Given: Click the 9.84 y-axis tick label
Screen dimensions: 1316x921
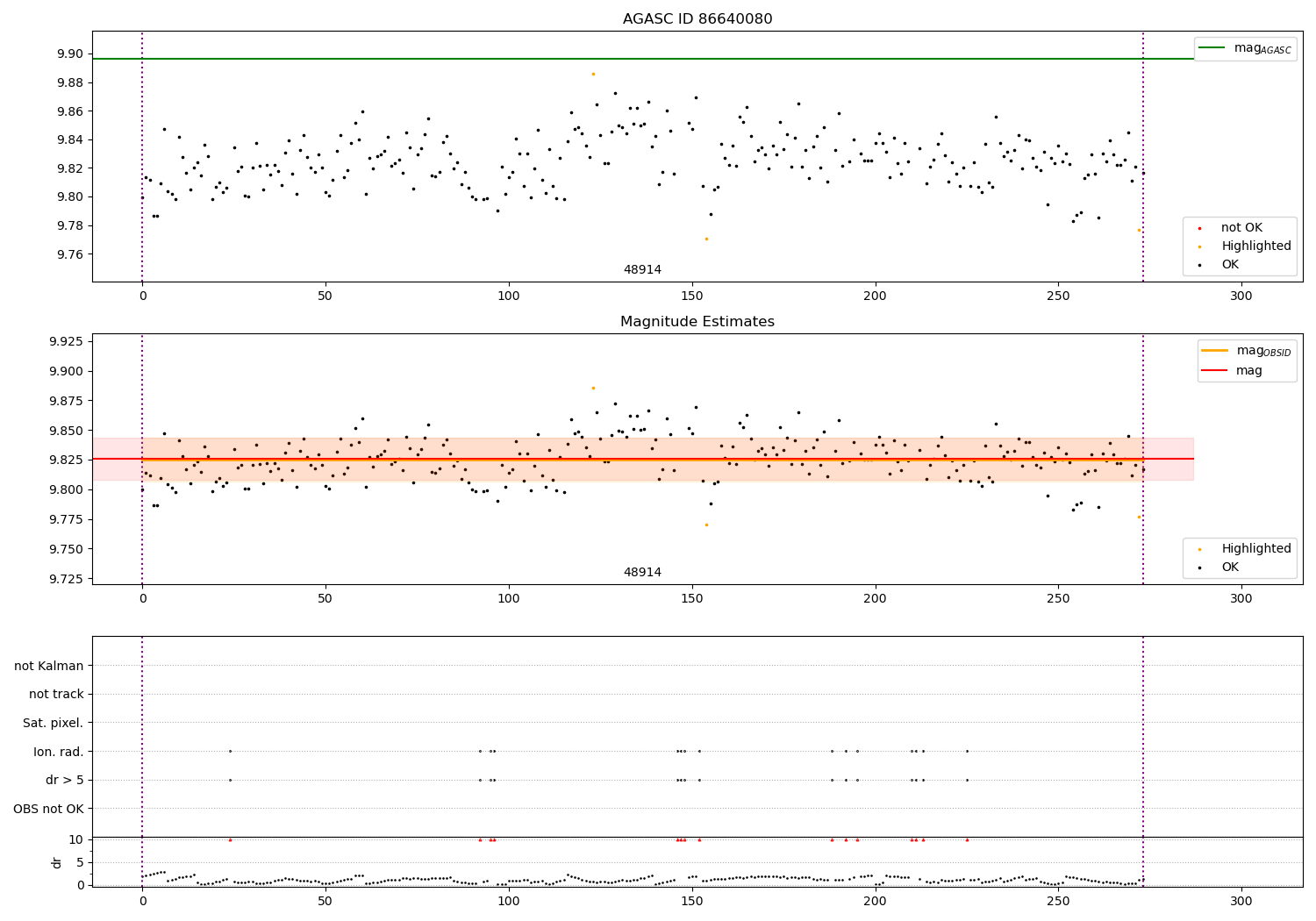Looking at the screenshot, I should (68, 140).
